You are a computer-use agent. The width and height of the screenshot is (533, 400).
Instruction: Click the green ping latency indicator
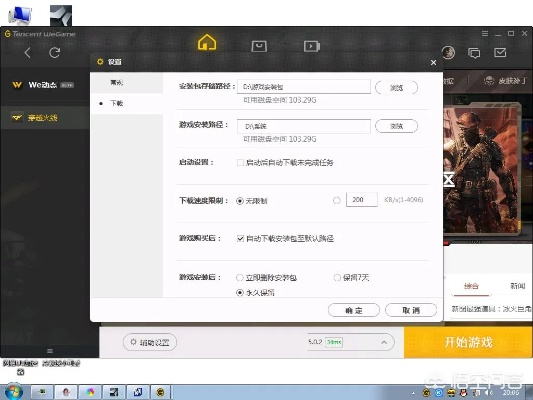pyautogui.click(x=334, y=342)
